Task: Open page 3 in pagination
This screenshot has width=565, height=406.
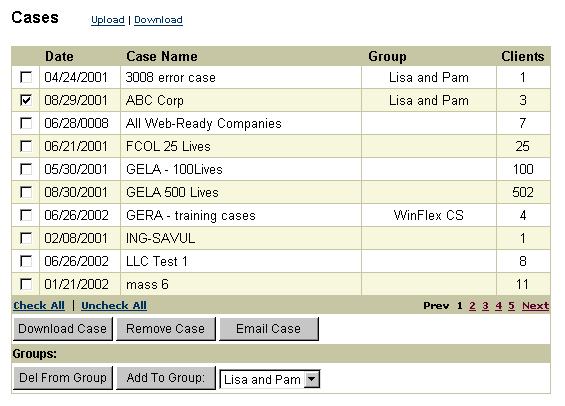Action: click(x=485, y=306)
